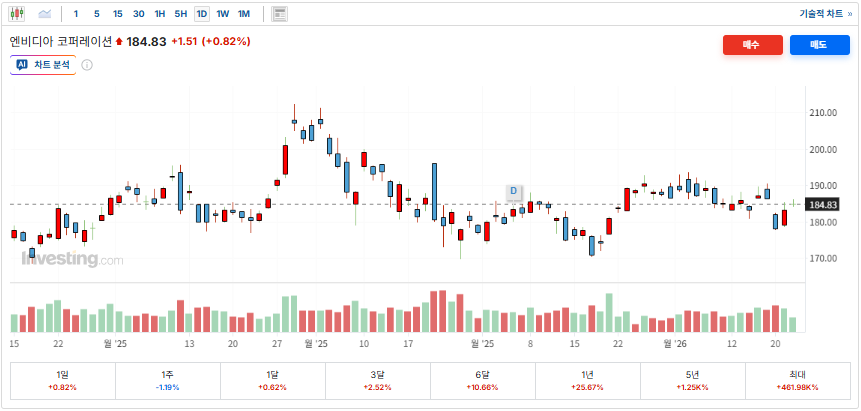Viewport: 861px width, 411px height.
Task: Select the 1D interval
Action: (x=202, y=14)
